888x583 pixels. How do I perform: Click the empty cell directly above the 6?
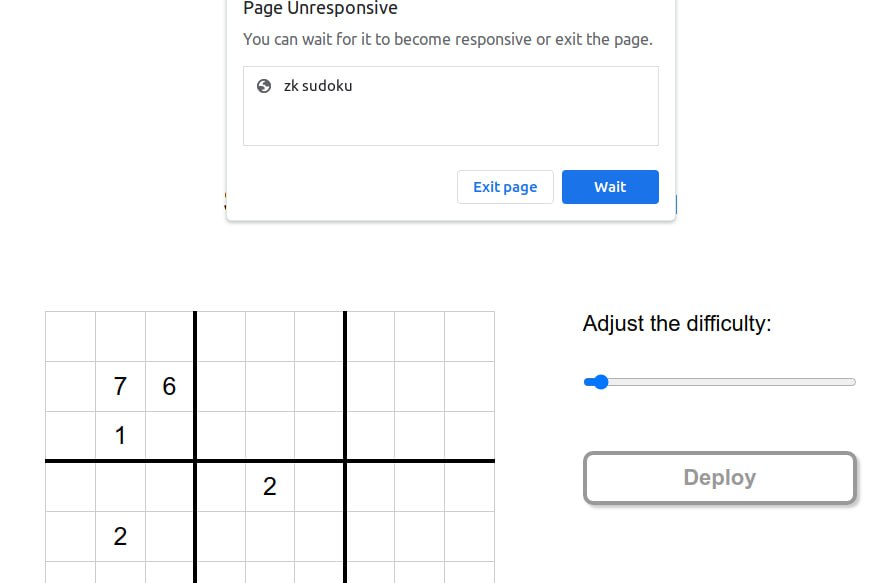[x=170, y=336]
